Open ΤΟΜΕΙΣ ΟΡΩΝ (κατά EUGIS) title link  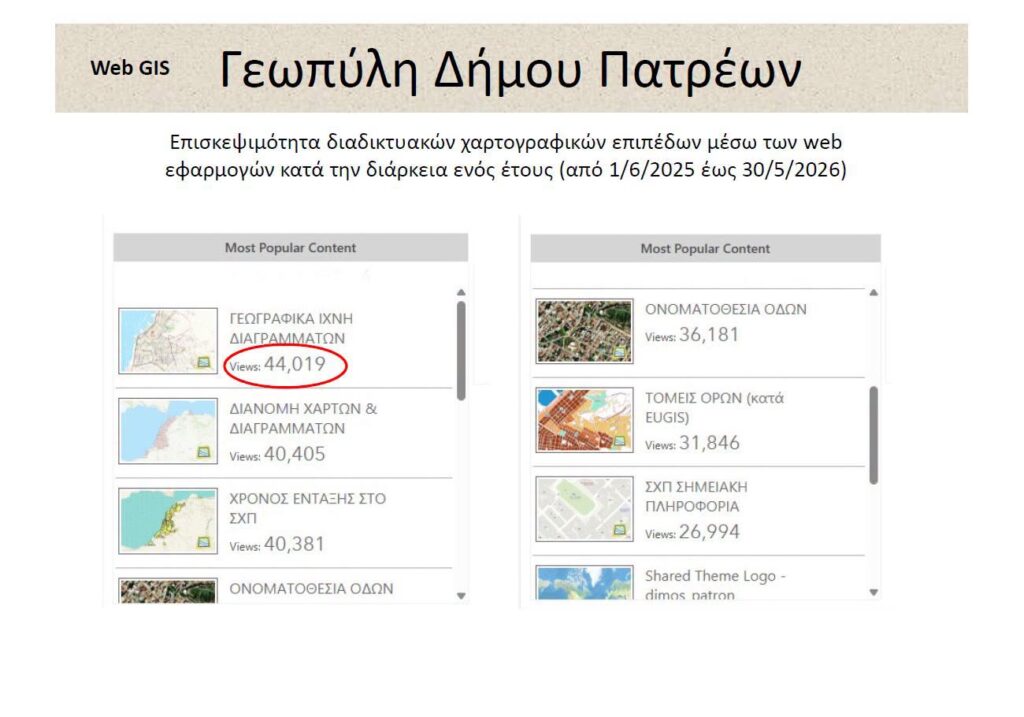714,407
